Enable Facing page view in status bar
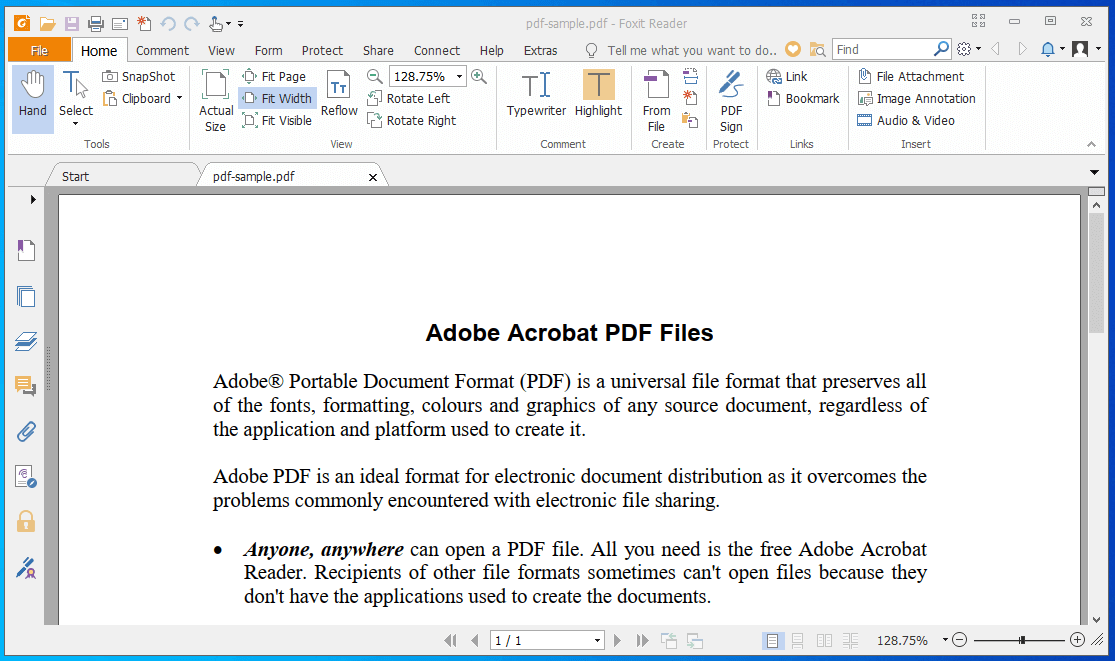 click(822, 640)
